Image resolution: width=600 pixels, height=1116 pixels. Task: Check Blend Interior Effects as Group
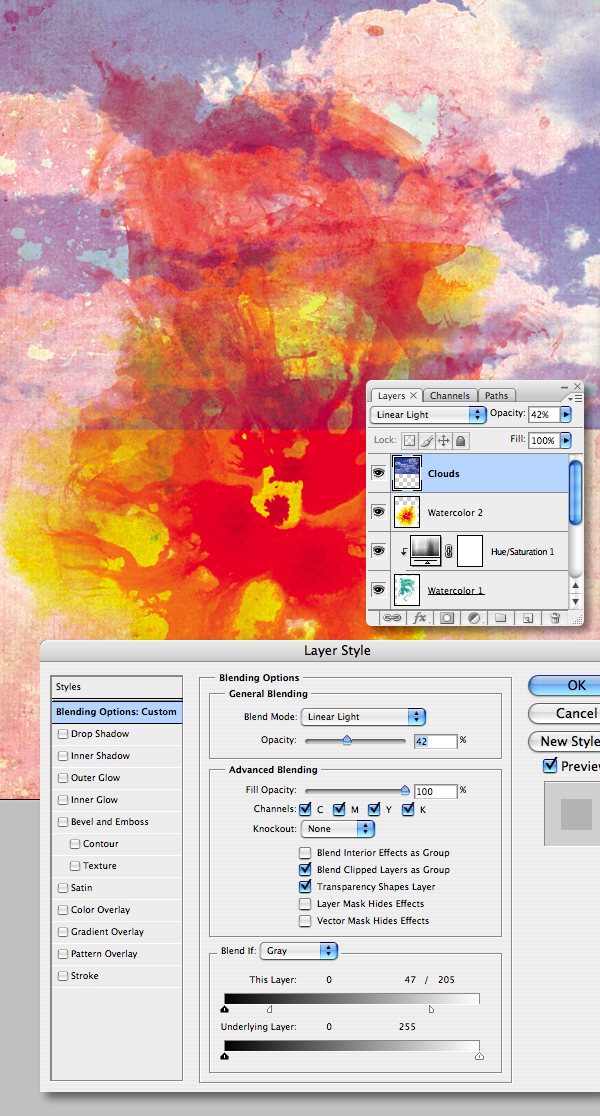click(305, 853)
